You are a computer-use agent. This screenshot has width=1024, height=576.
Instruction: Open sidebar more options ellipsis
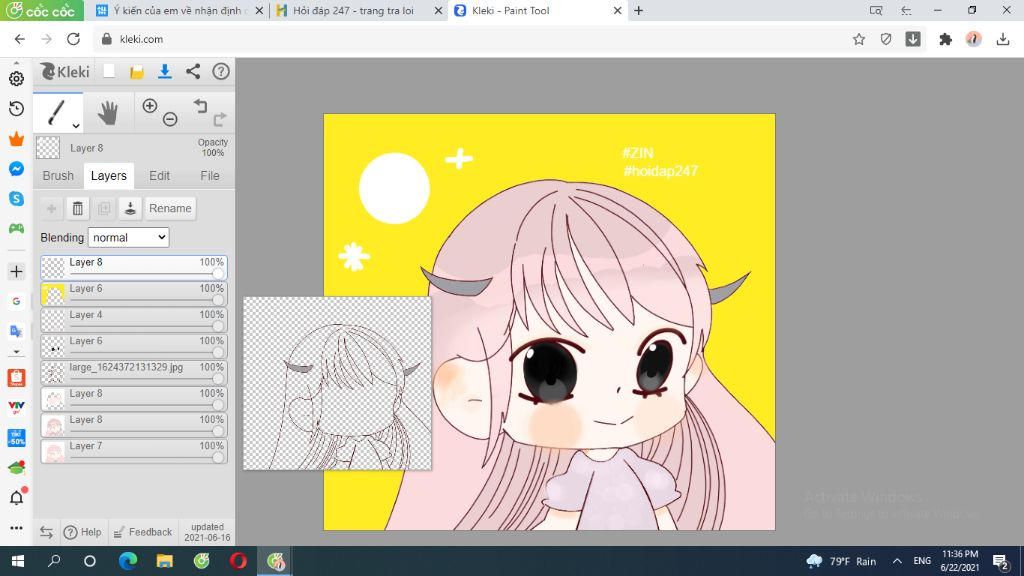(16, 528)
